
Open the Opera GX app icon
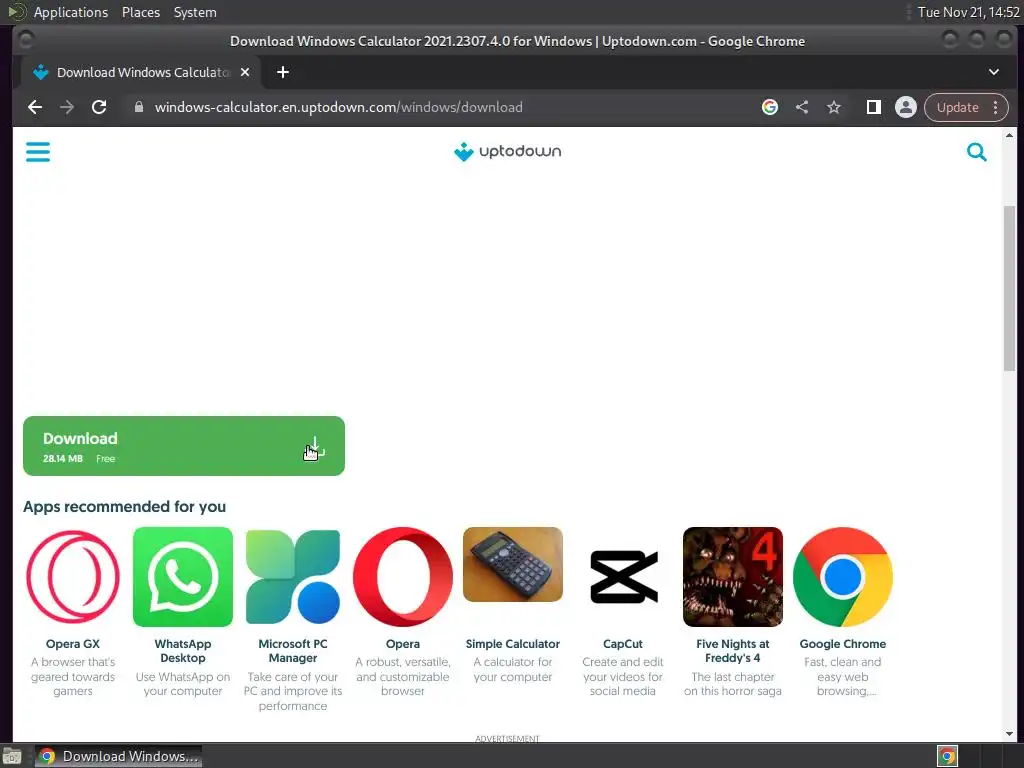point(73,577)
